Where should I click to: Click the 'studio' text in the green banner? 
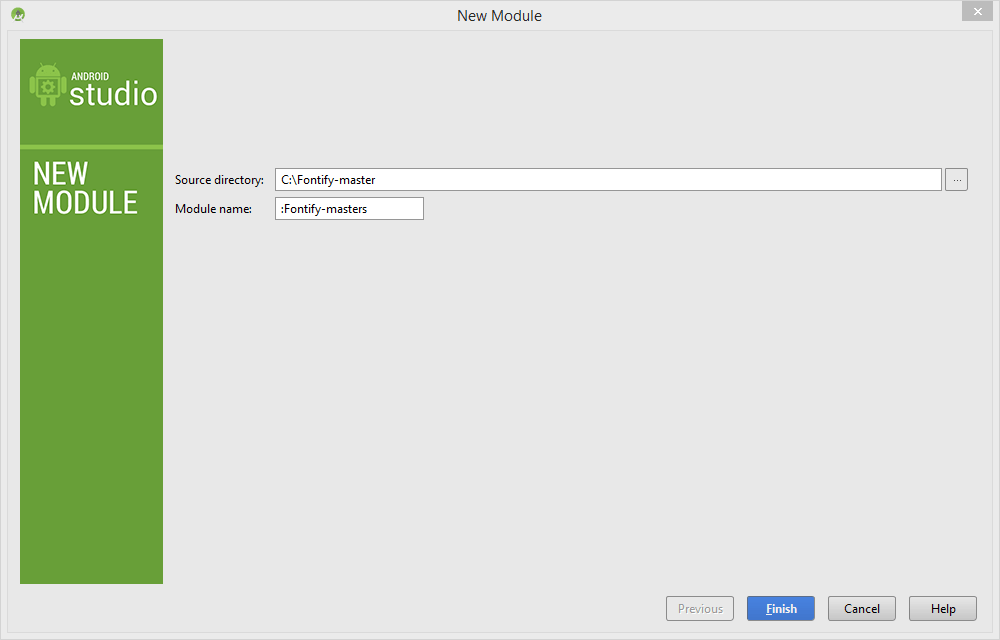[112, 95]
